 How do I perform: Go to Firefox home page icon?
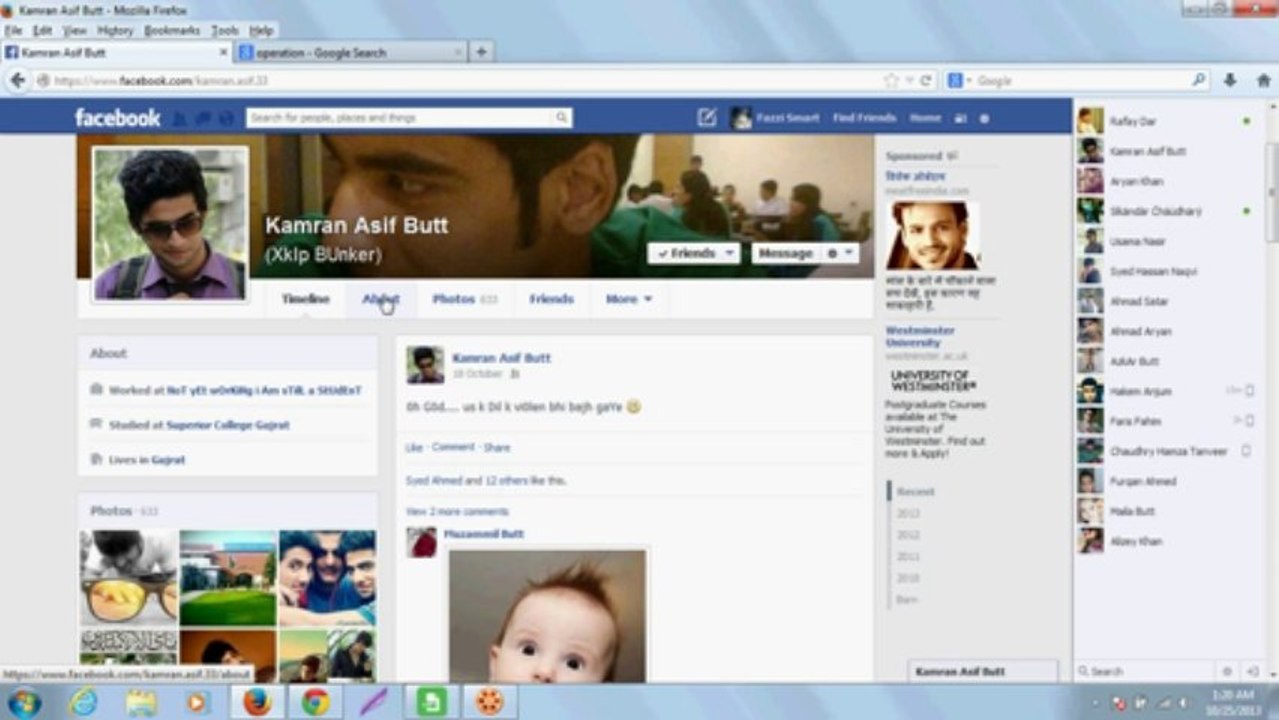coord(1263,80)
